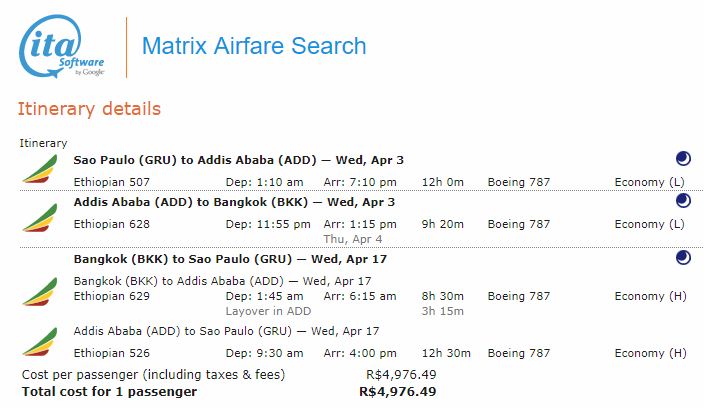This screenshot has height=408, width=704.
Task: Click the Ethiopian 507 flight number
Action: [x=111, y=182]
